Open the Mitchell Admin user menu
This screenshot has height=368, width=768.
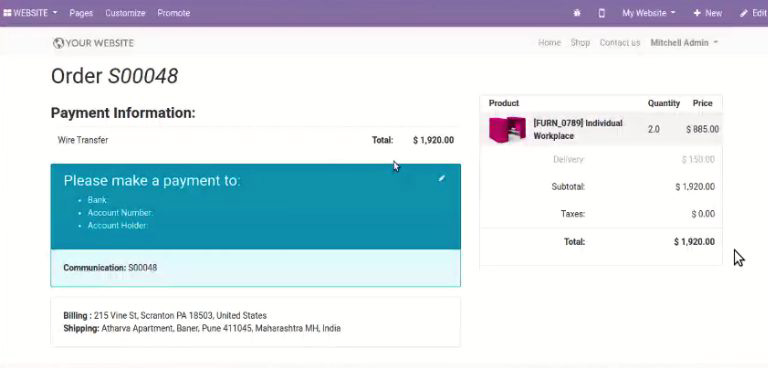(x=684, y=43)
